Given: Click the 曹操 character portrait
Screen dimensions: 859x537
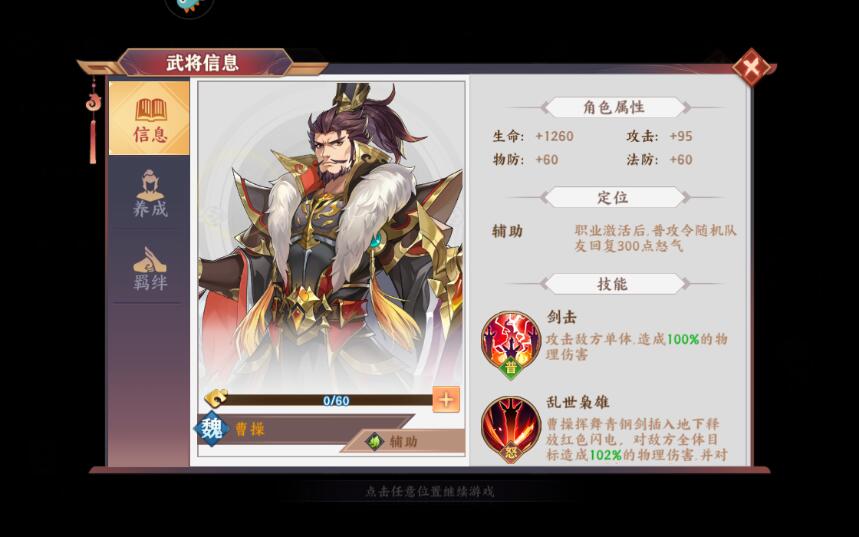Looking at the screenshot, I should [x=331, y=236].
